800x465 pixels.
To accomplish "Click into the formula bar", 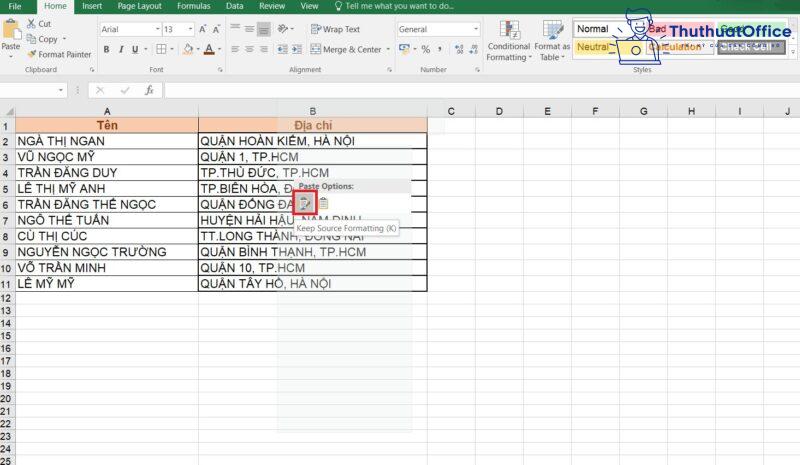I will 480,90.
